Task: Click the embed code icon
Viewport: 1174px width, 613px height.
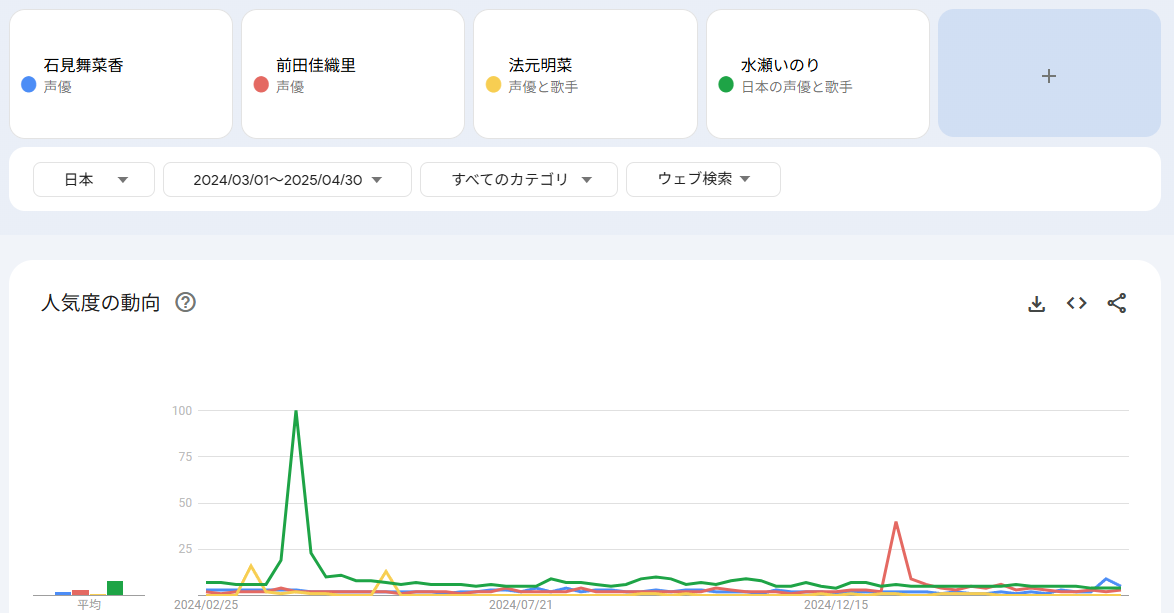Action: point(1077,304)
